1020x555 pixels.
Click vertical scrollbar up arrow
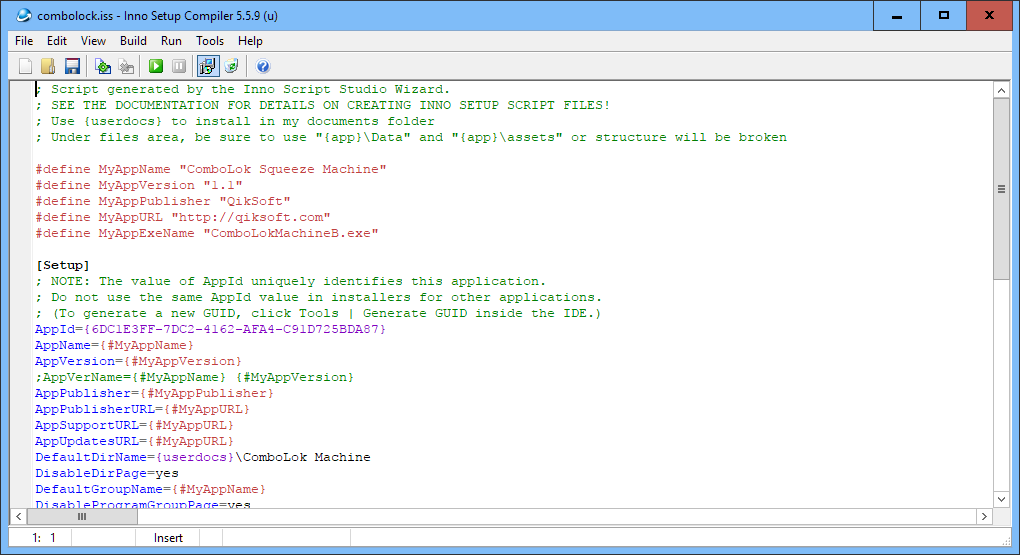(x=1001, y=91)
